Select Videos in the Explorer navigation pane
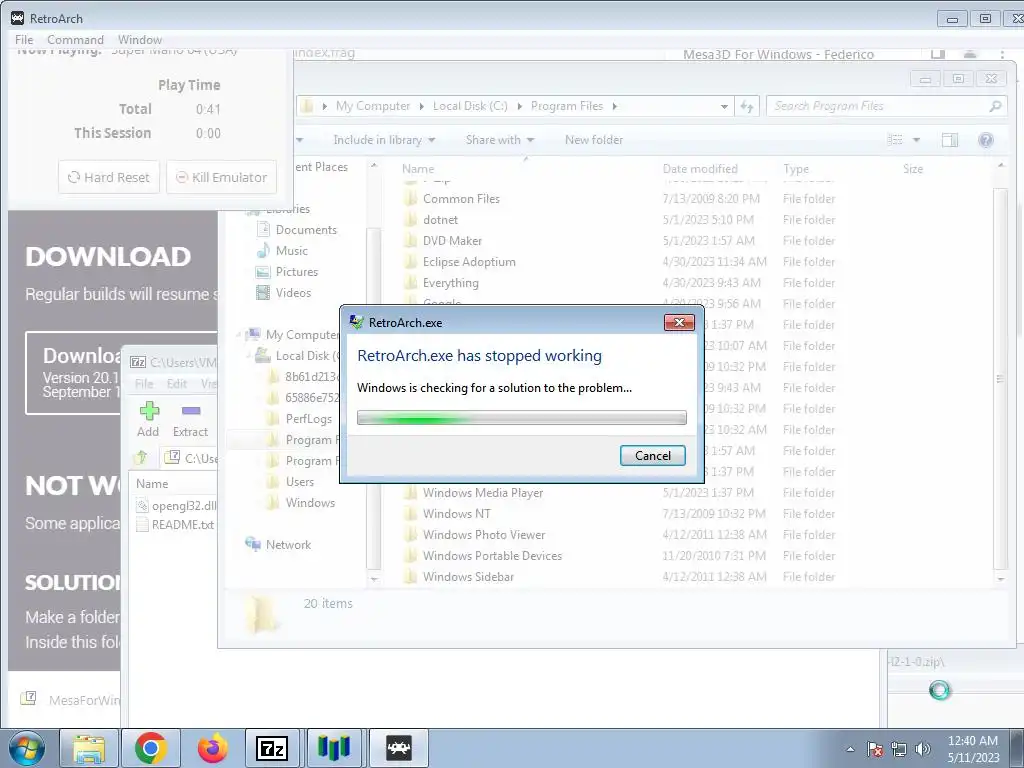The image size is (1024, 768). click(284, 293)
